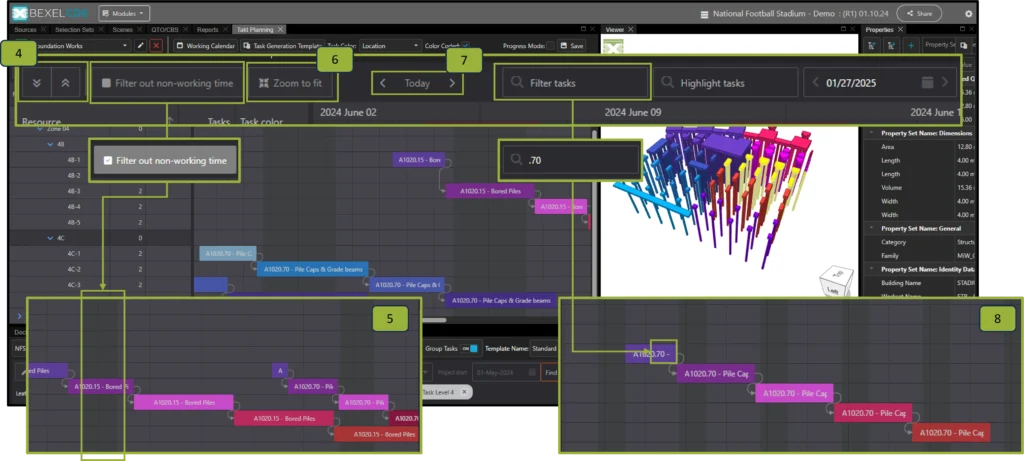Image resolution: width=1024 pixels, height=461 pixels.
Task: Click the light blue A1020.70 - Pile C task bar
Action: coord(228,253)
